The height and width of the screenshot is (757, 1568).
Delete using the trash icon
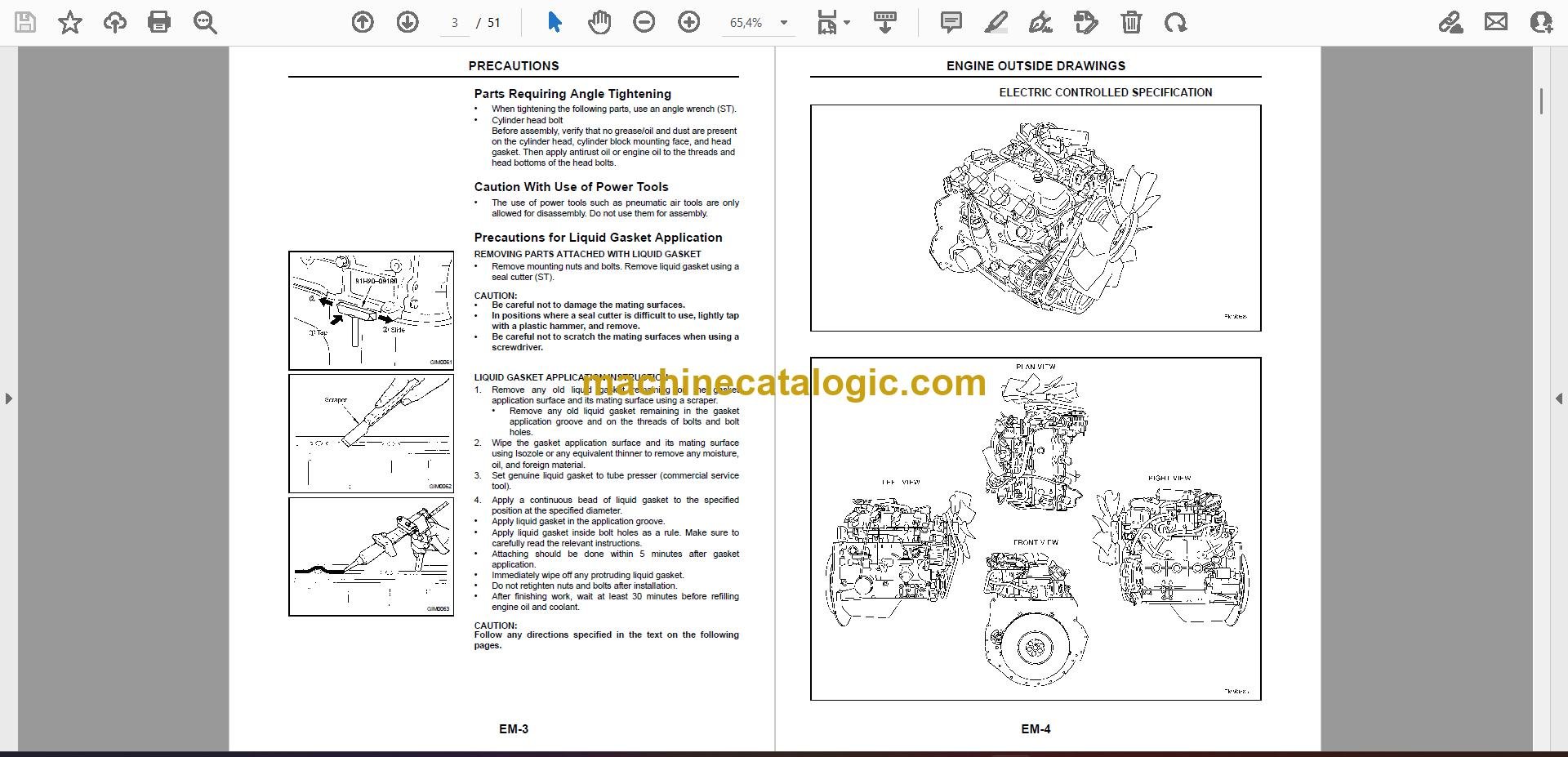[1131, 23]
